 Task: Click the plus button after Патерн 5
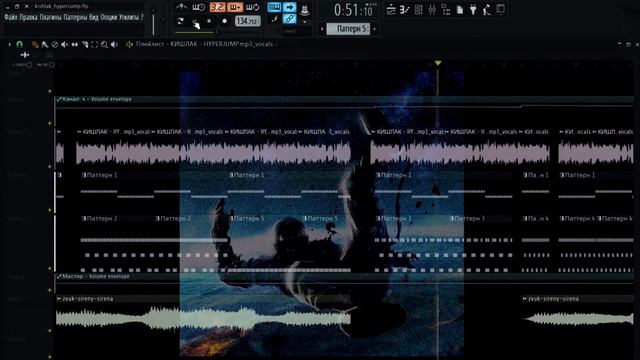coord(374,29)
